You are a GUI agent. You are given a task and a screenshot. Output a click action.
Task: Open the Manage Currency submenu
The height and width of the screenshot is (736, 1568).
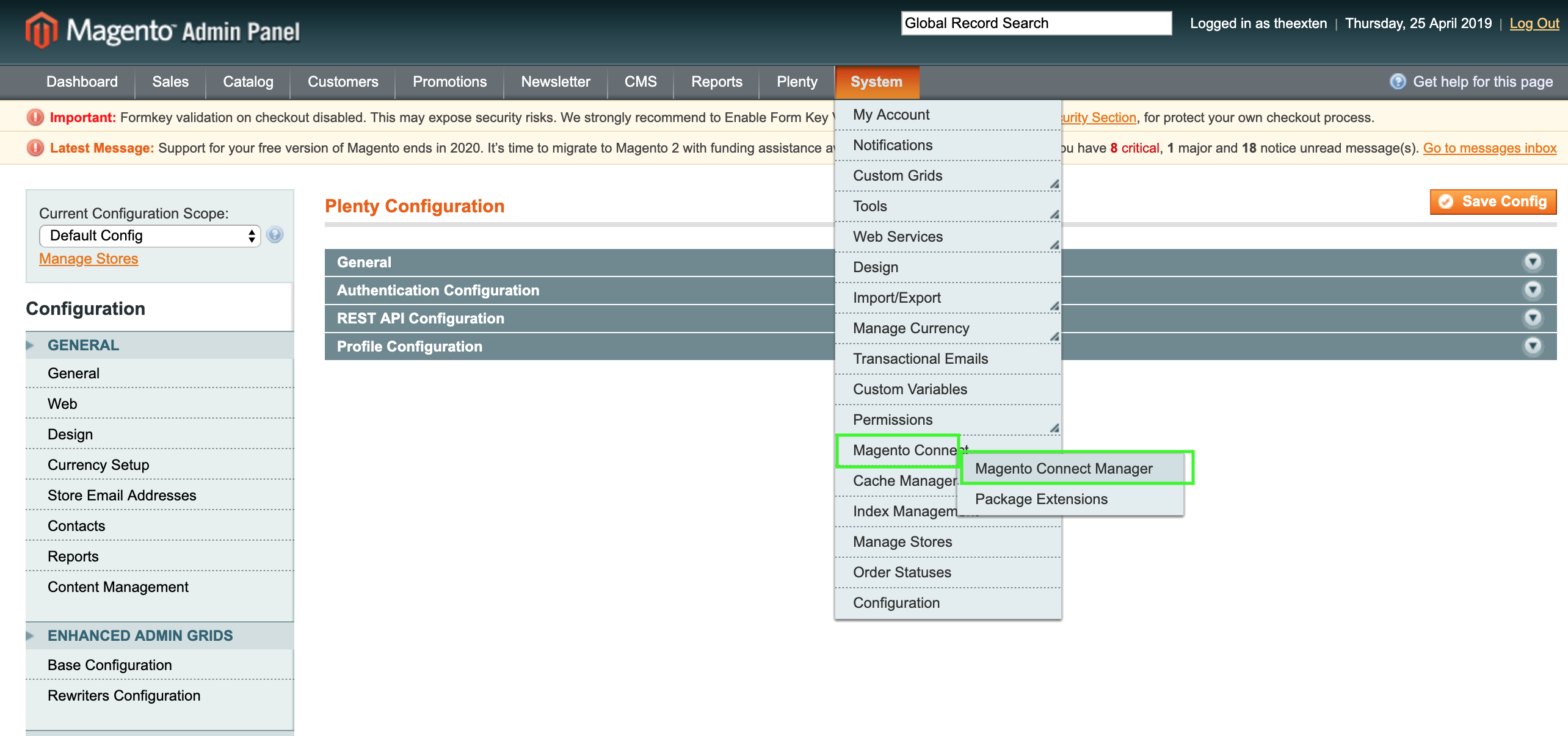pos(948,328)
